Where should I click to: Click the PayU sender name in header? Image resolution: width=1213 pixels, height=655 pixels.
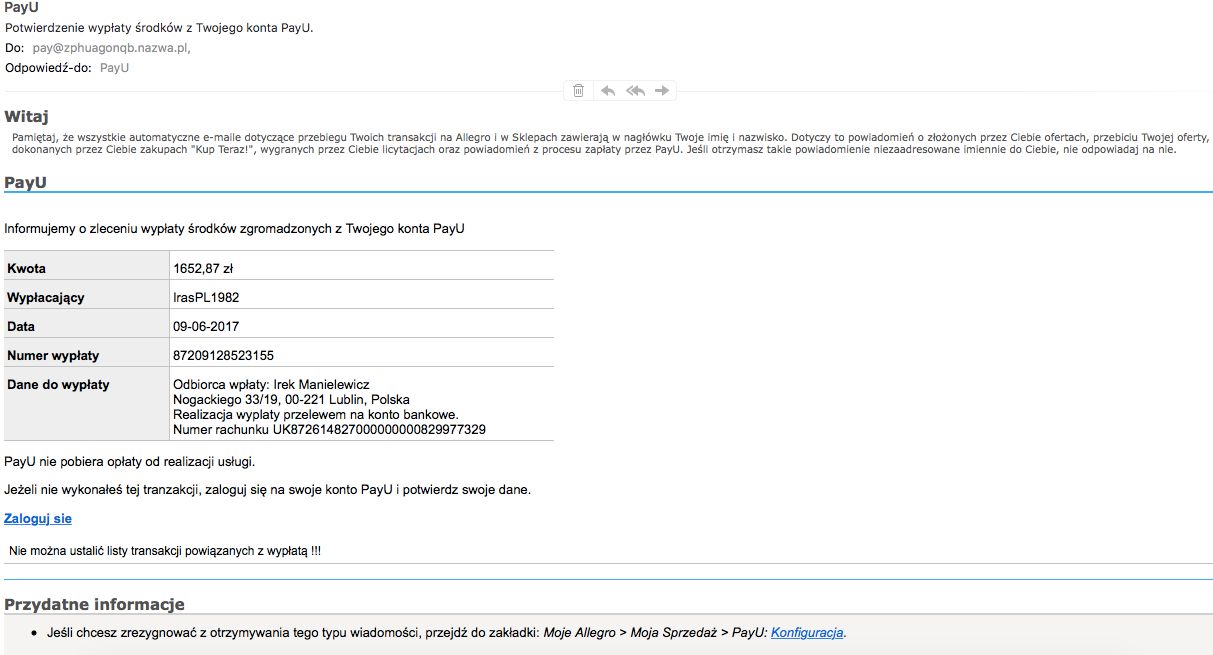(22, 7)
